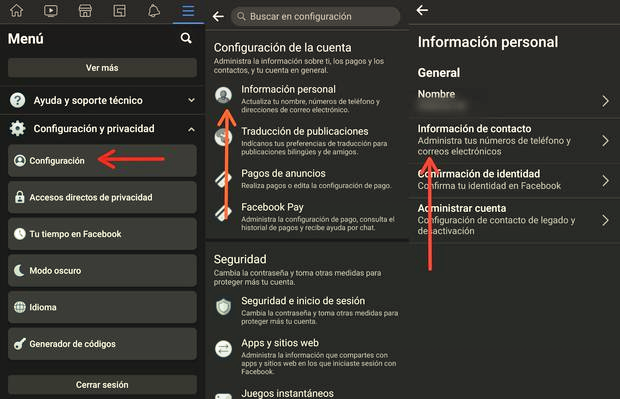This screenshot has height=399, width=620.
Task: Open Pagos de anuncios
Action: (x=307, y=179)
